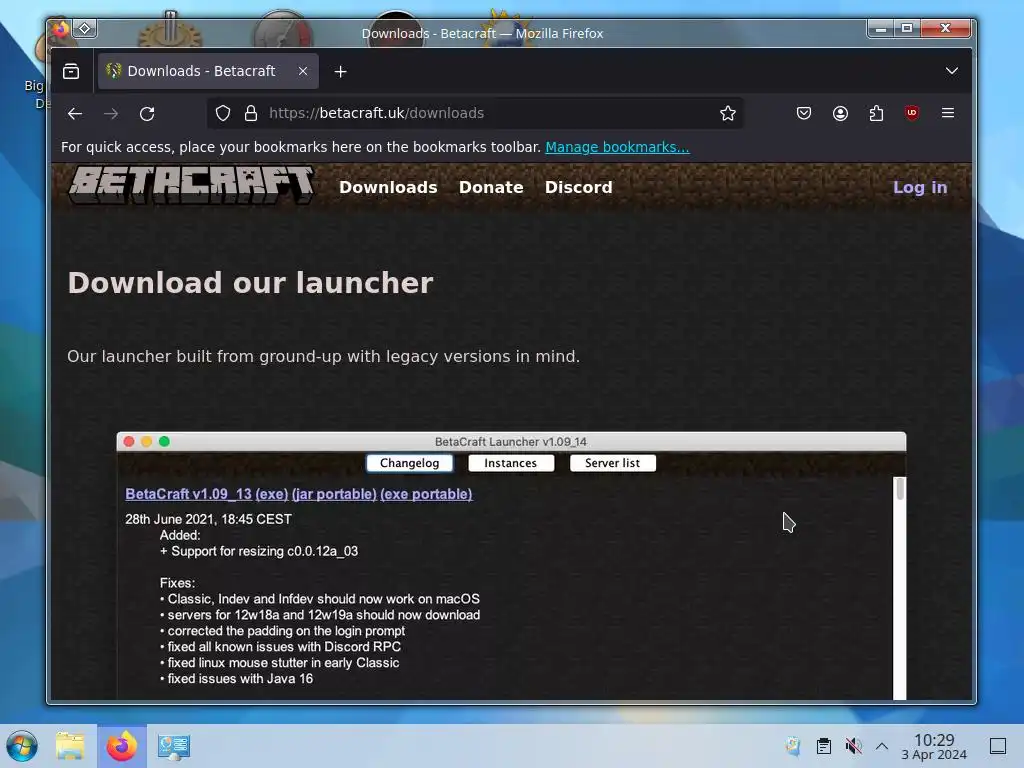Screen dimensions: 1024x768
Task: Click the Firefox View icon in tab bar
Action: coord(71,71)
